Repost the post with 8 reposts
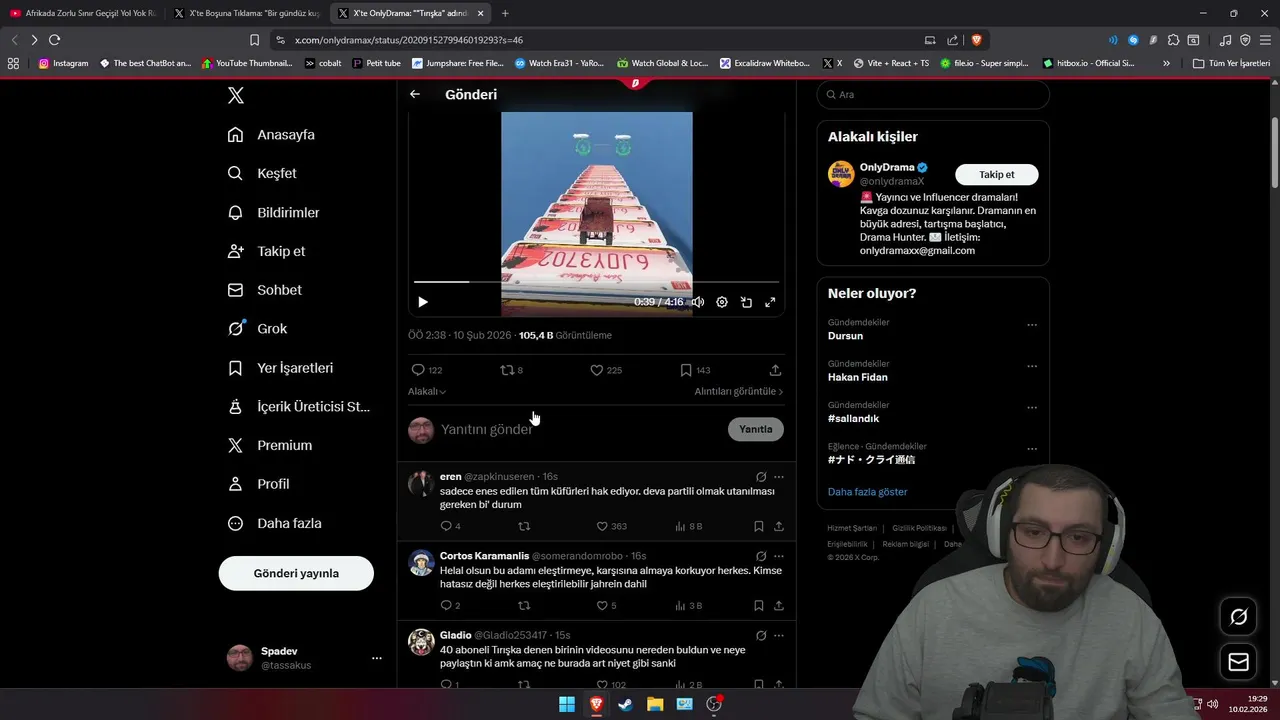Image resolution: width=1280 pixels, height=720 pixels. 512,370
